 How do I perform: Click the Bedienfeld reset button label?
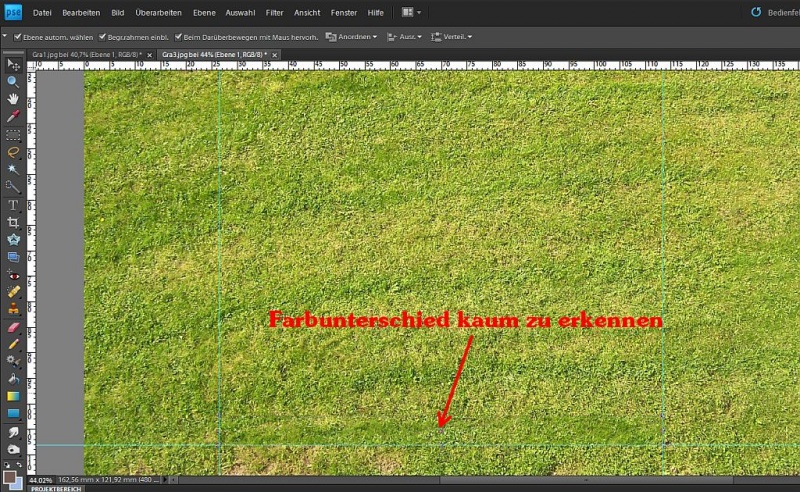(784, 13)
